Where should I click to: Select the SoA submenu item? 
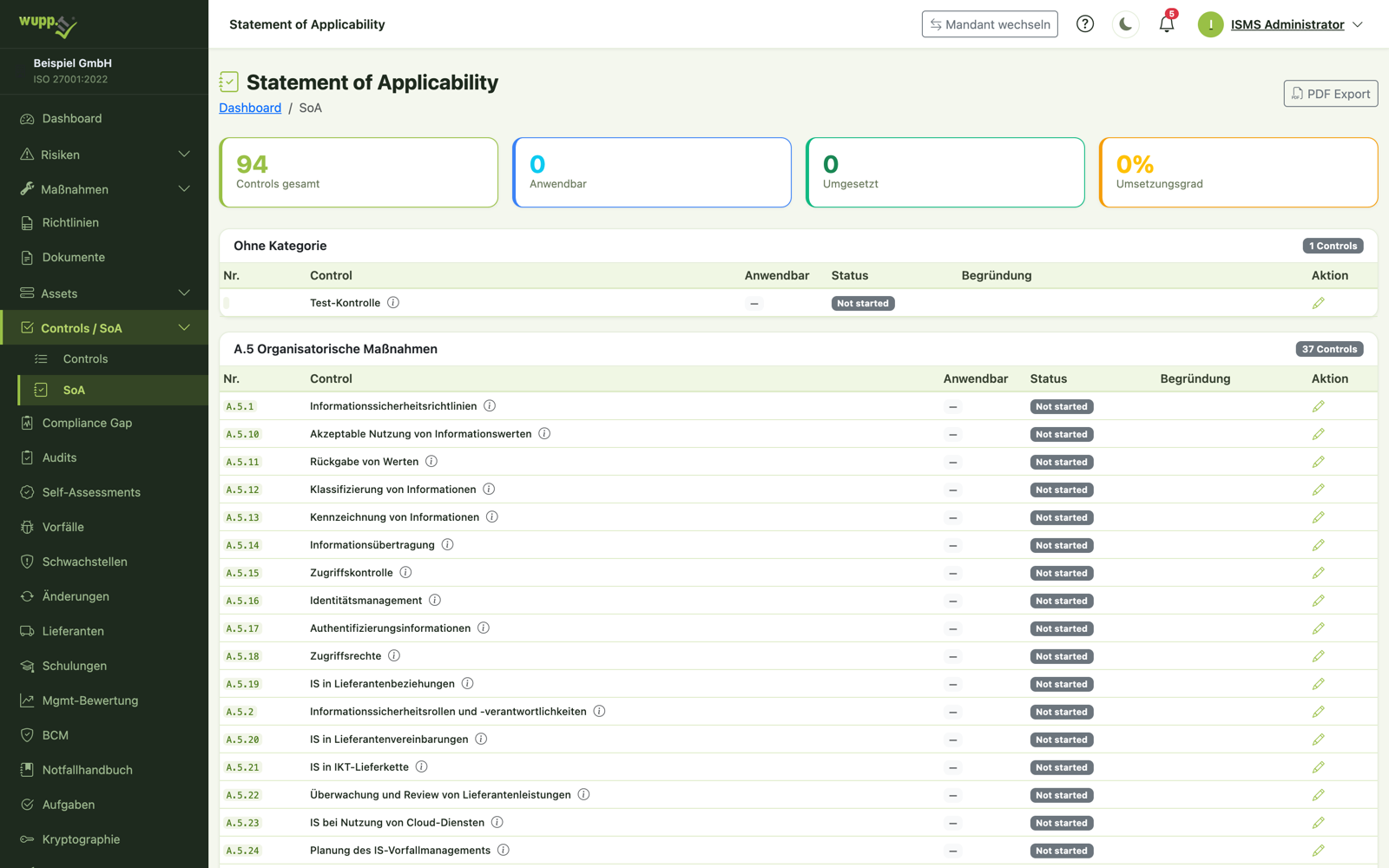[113, 391]
